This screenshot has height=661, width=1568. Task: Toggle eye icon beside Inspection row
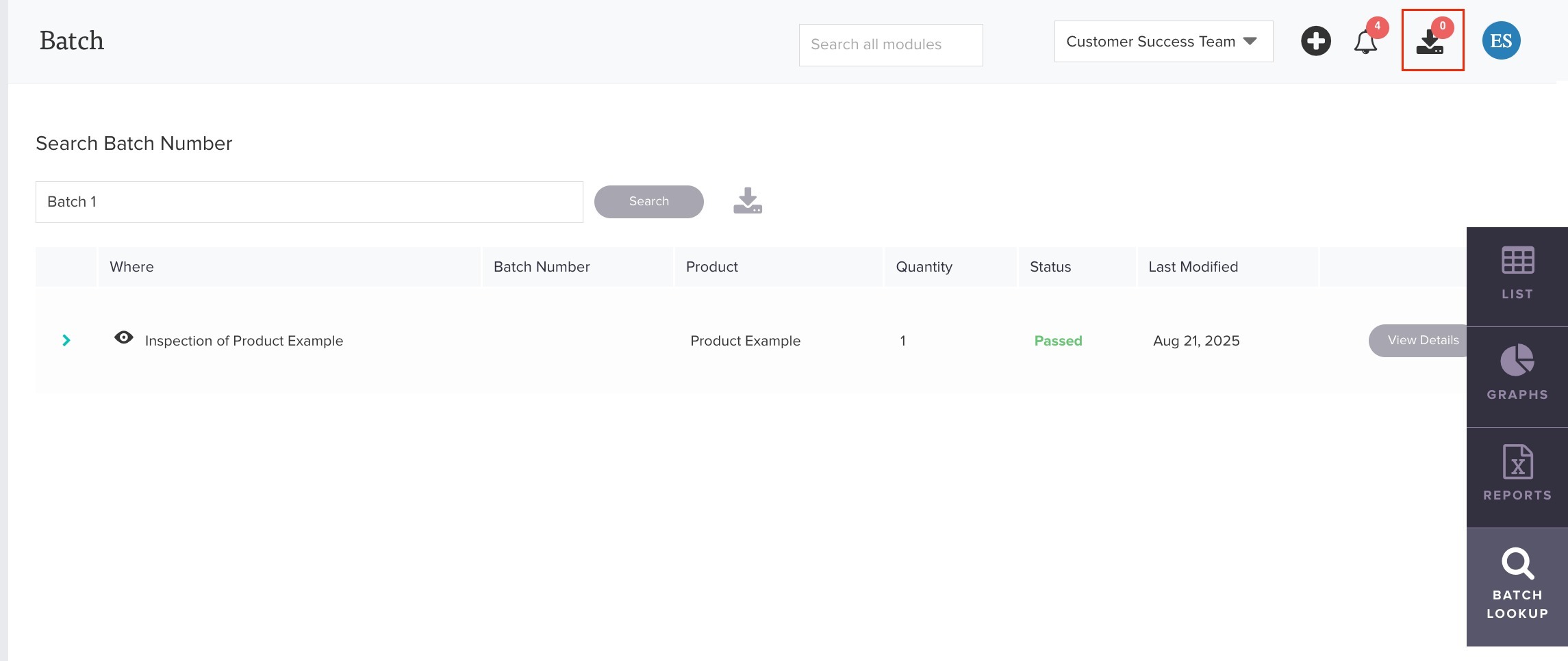click(x=124, y=337)
